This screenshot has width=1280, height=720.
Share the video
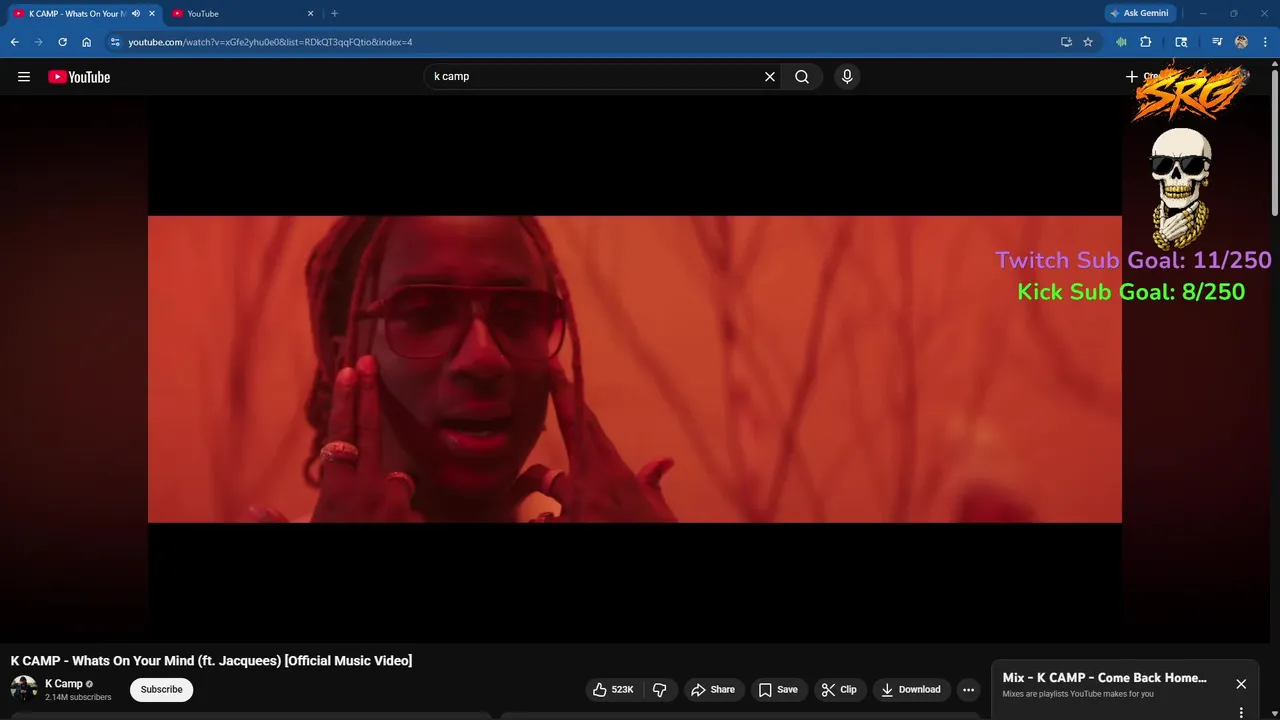tap(713, 690)
